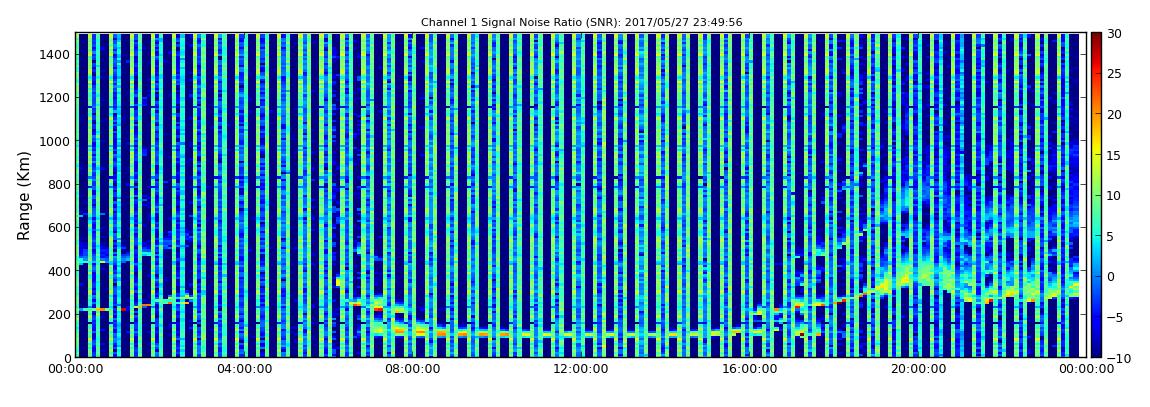Click the 04:00:00 time axis label
Screen dimensions: 1150x407
[243, 370]
